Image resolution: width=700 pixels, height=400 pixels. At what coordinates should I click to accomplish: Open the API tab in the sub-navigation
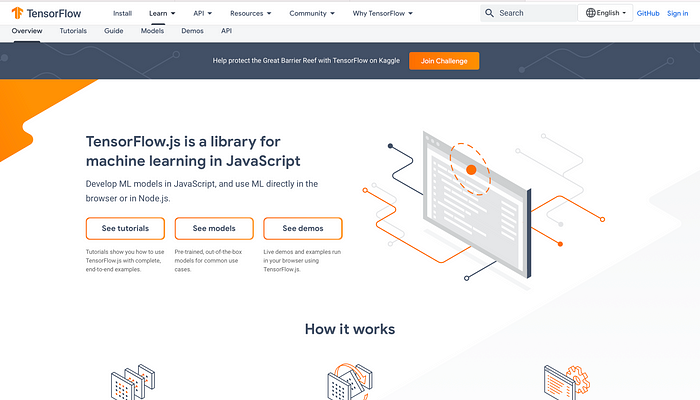pyautogui.click(x=226, y=31)
